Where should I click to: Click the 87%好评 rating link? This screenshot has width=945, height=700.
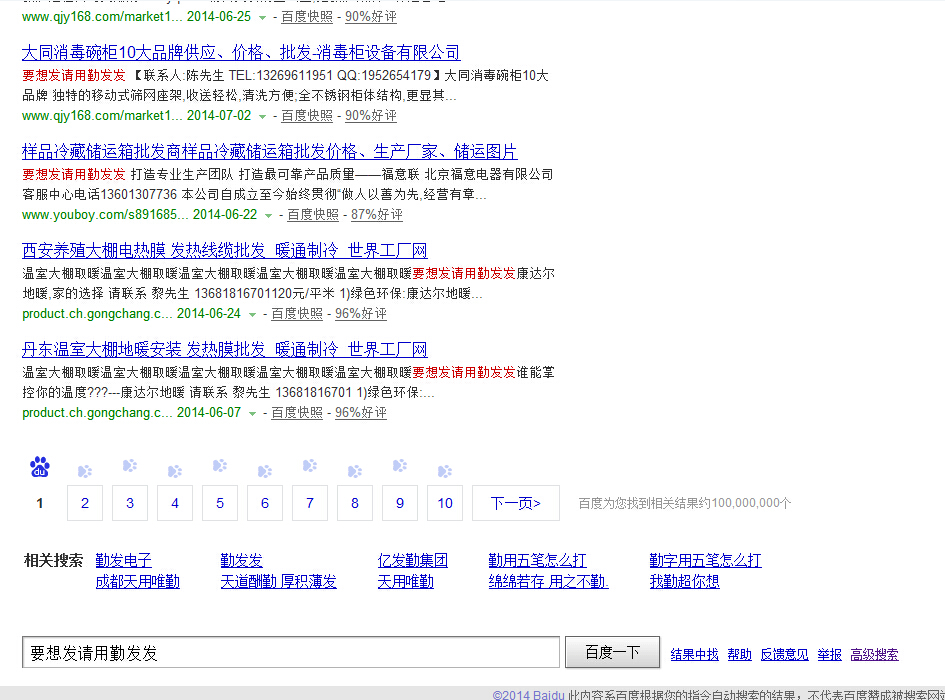377,215
